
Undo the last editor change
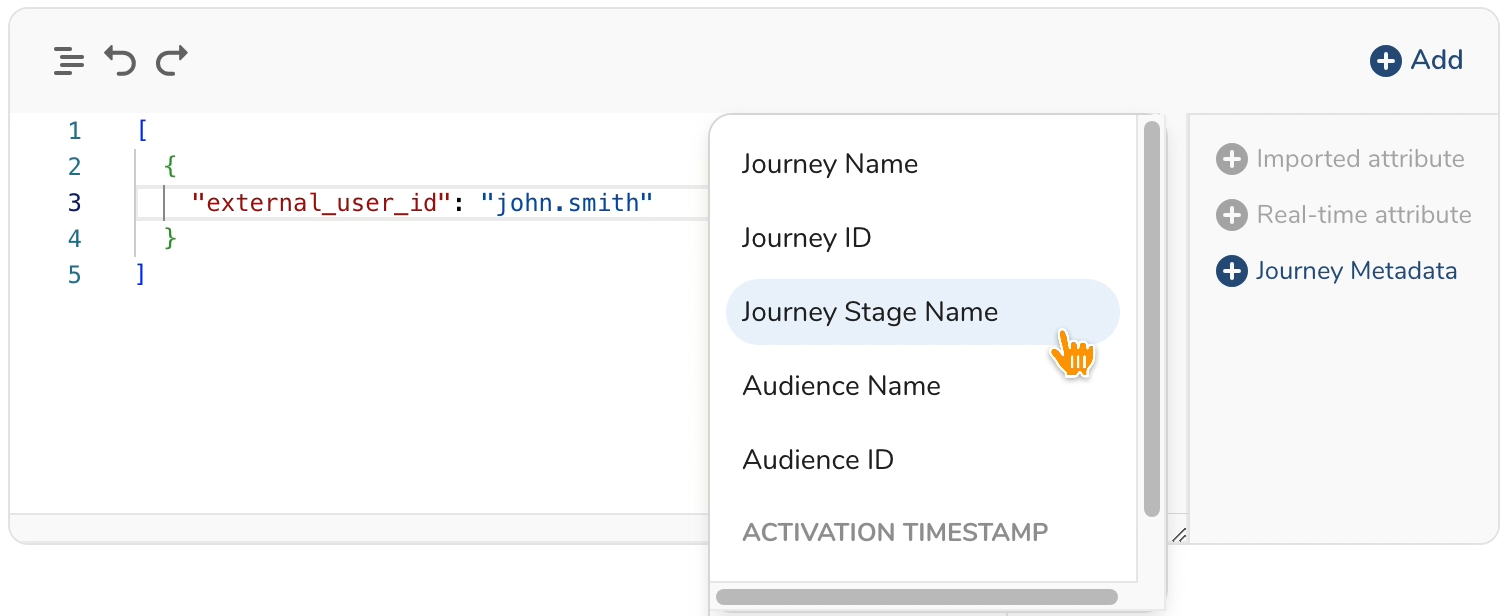tap(120, 61)
